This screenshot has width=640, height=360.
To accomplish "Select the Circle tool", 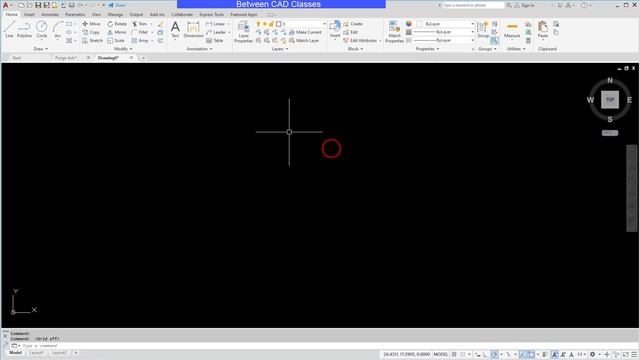I will (42, 29).
